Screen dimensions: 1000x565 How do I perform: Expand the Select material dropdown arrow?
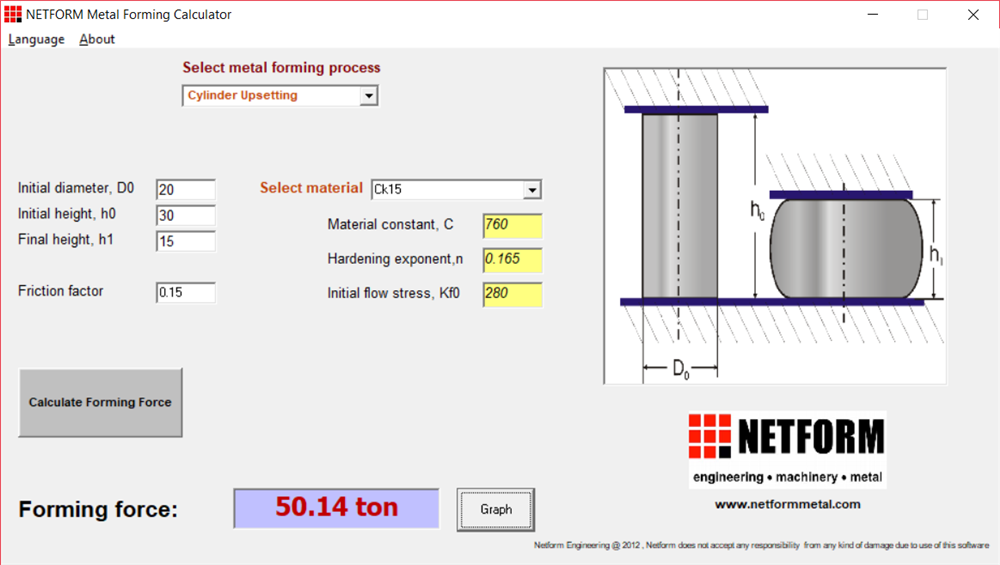531,190
